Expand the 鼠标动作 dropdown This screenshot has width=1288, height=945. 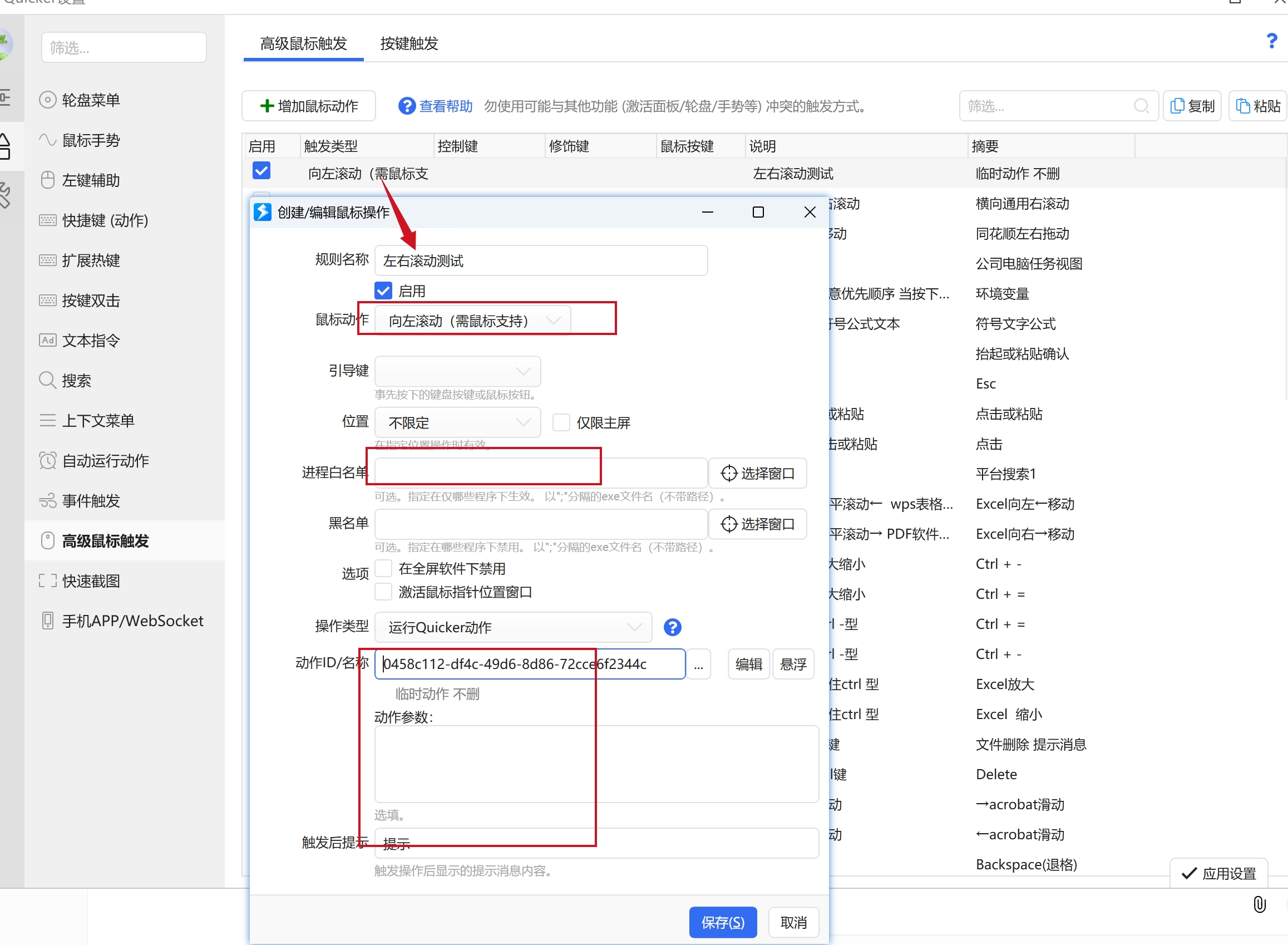click(472, 321)
